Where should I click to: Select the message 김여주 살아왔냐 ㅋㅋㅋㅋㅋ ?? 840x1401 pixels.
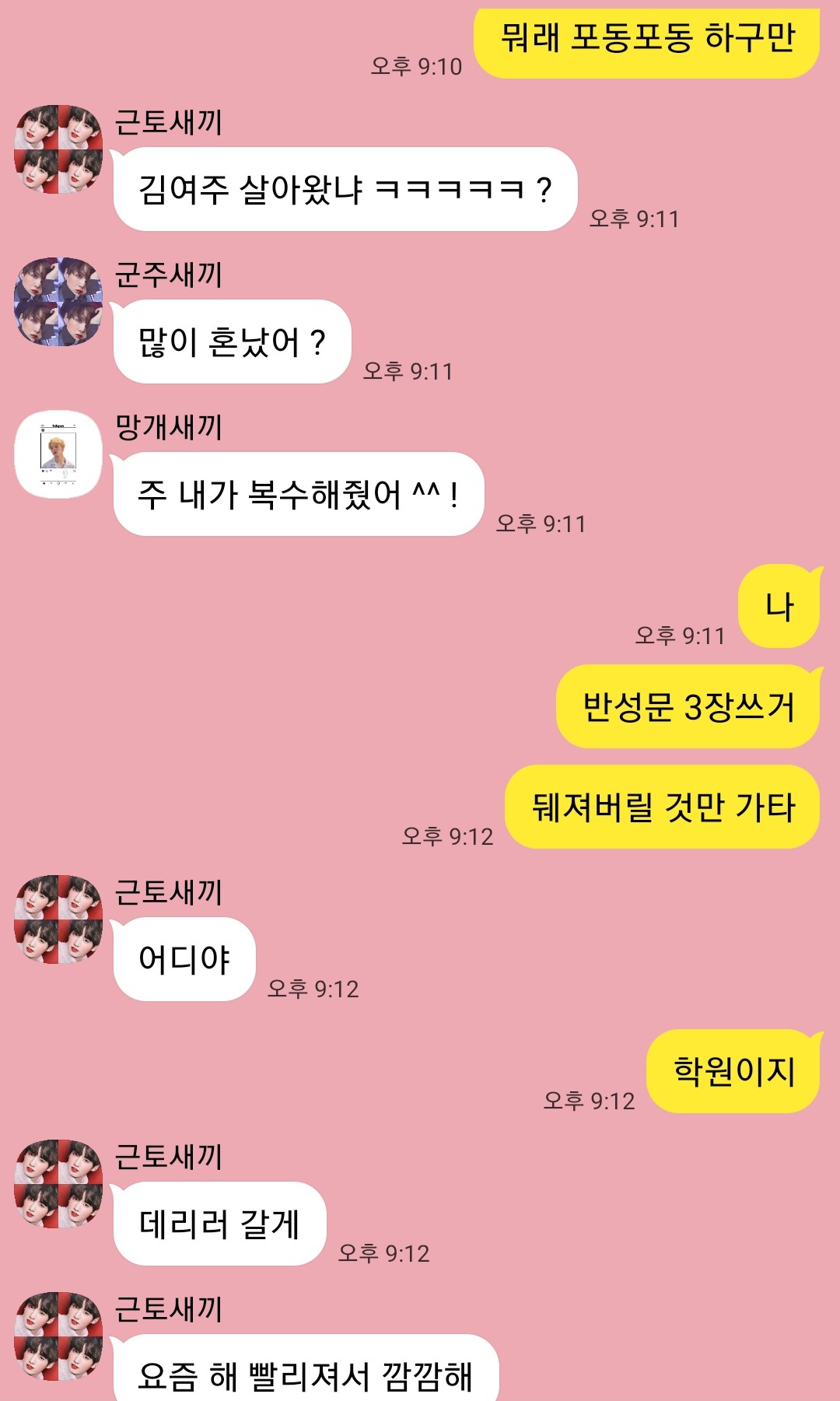pos(345,189)
